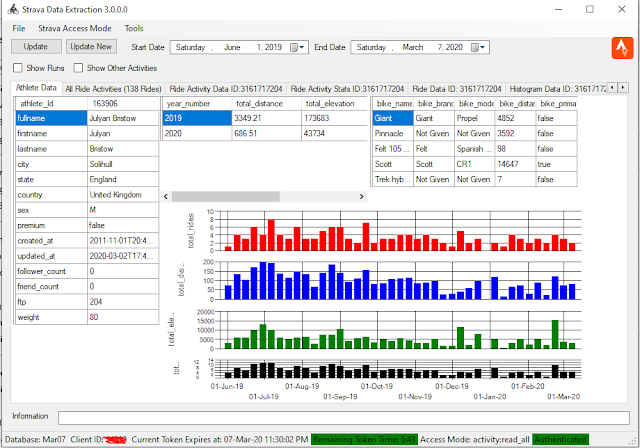Open the Tools menu
This screenshot has width=640, height=448.
tap(134, 29)
